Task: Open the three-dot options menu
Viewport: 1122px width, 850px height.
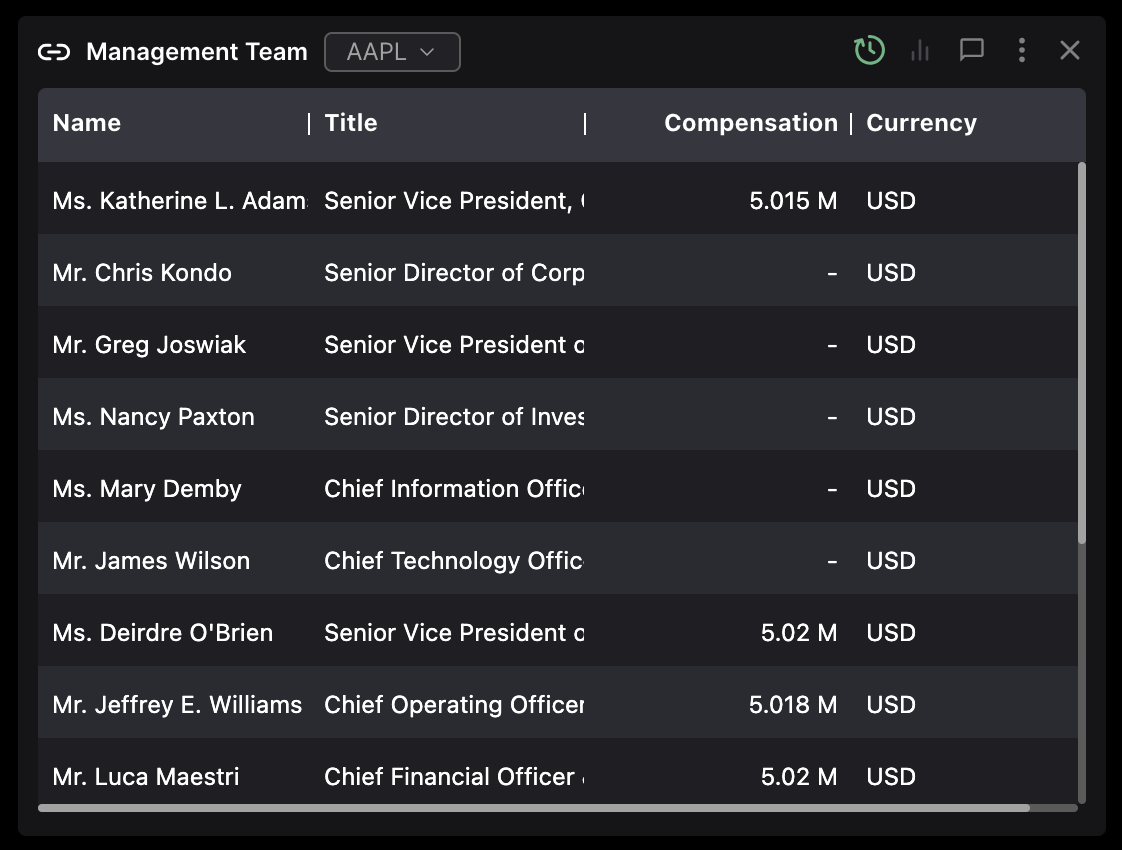Action: pos(1021,50)
